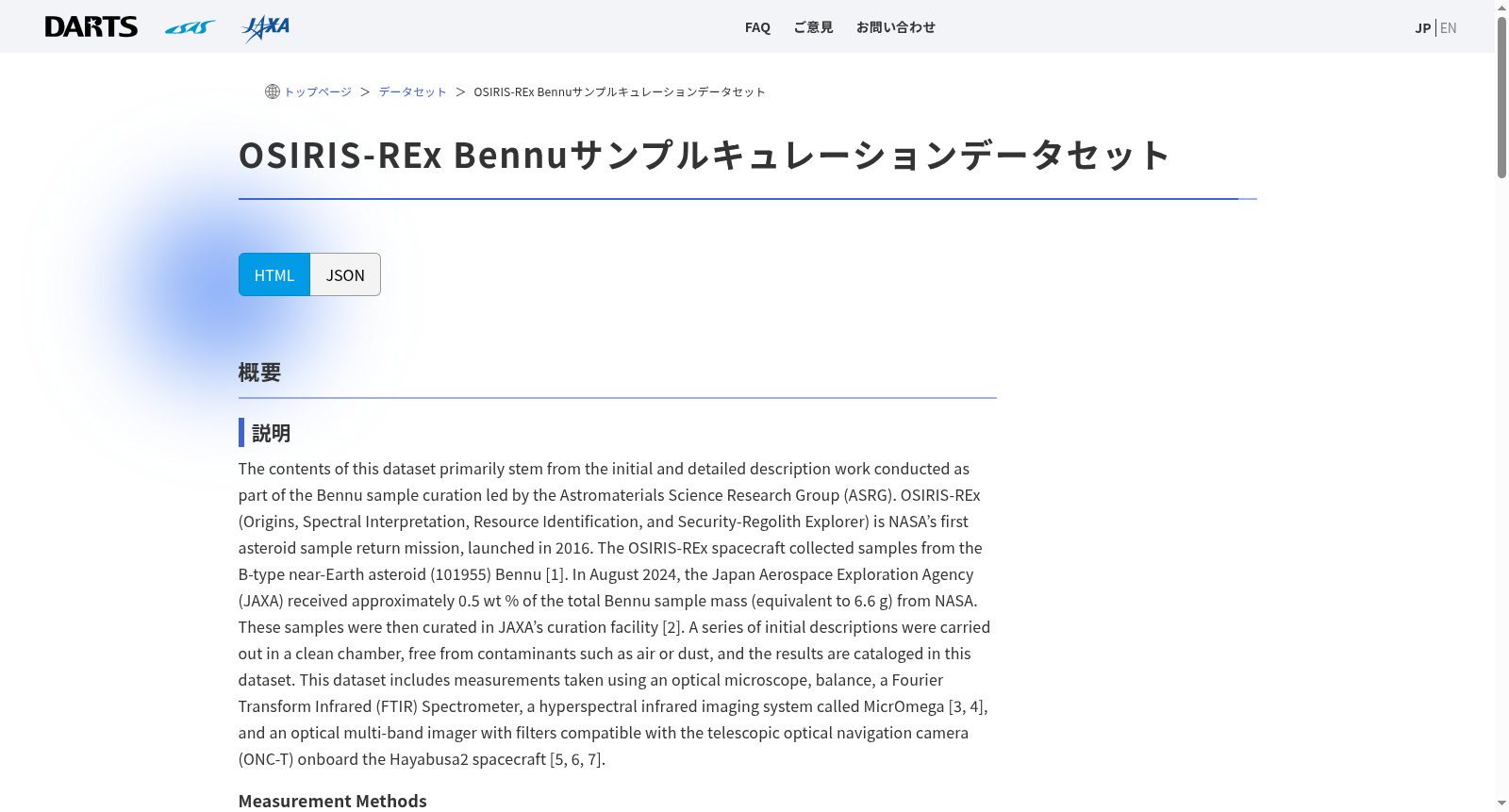Viewport: 1509px width, 812px height.
Task: Open the FAQ page
Action: click(x=757, y=27)
